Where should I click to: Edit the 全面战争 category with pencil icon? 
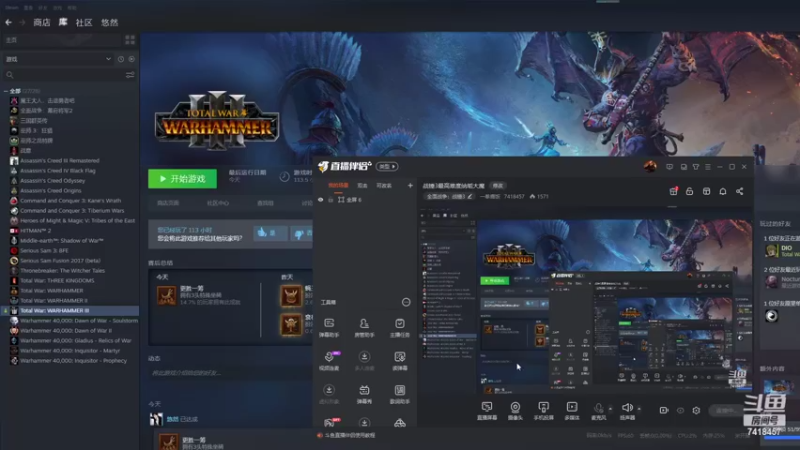pyautogui.click(x=470, y=196)
